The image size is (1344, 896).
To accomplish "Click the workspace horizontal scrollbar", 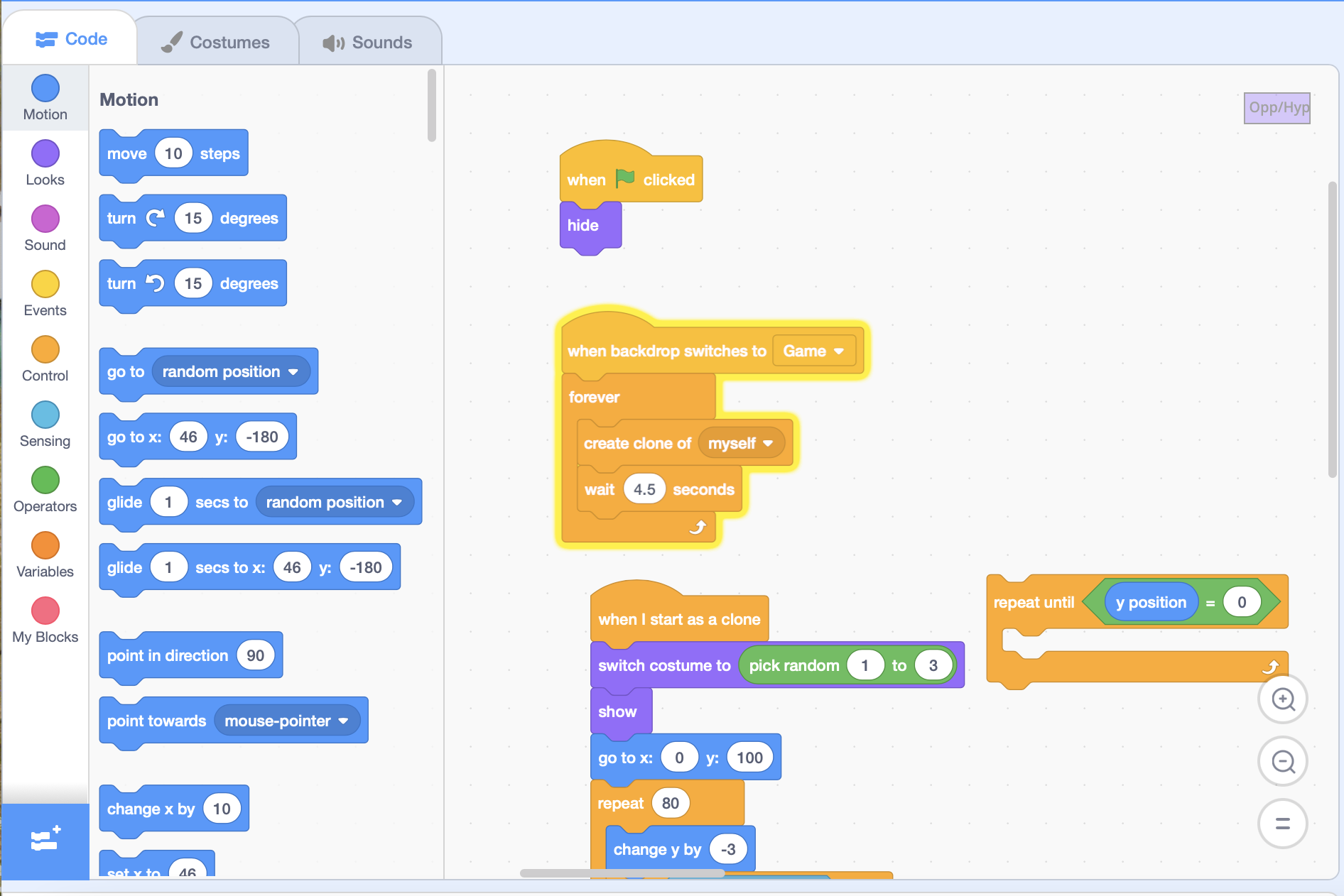I will (x=622, y=873).
